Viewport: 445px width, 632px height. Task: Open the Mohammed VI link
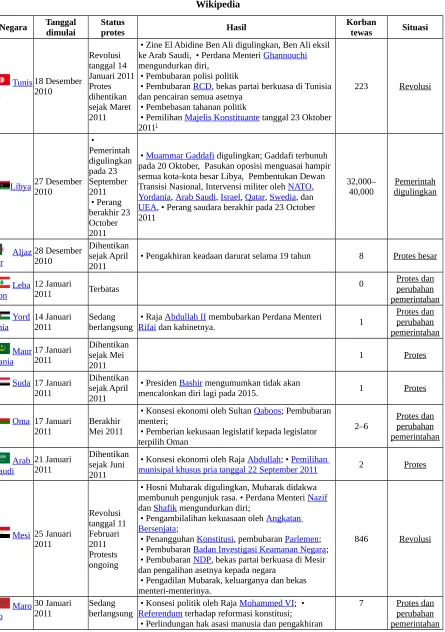pos(266,603)
